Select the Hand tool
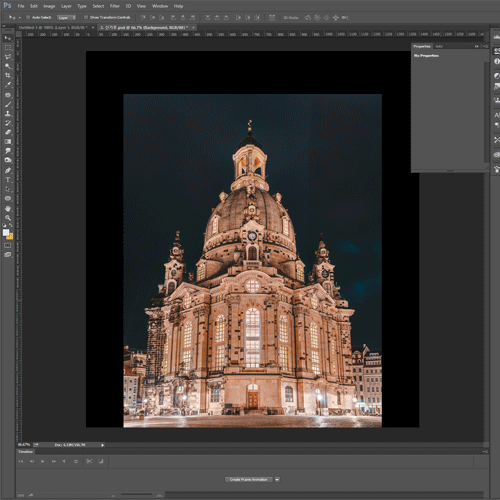 tap(8, 209)
